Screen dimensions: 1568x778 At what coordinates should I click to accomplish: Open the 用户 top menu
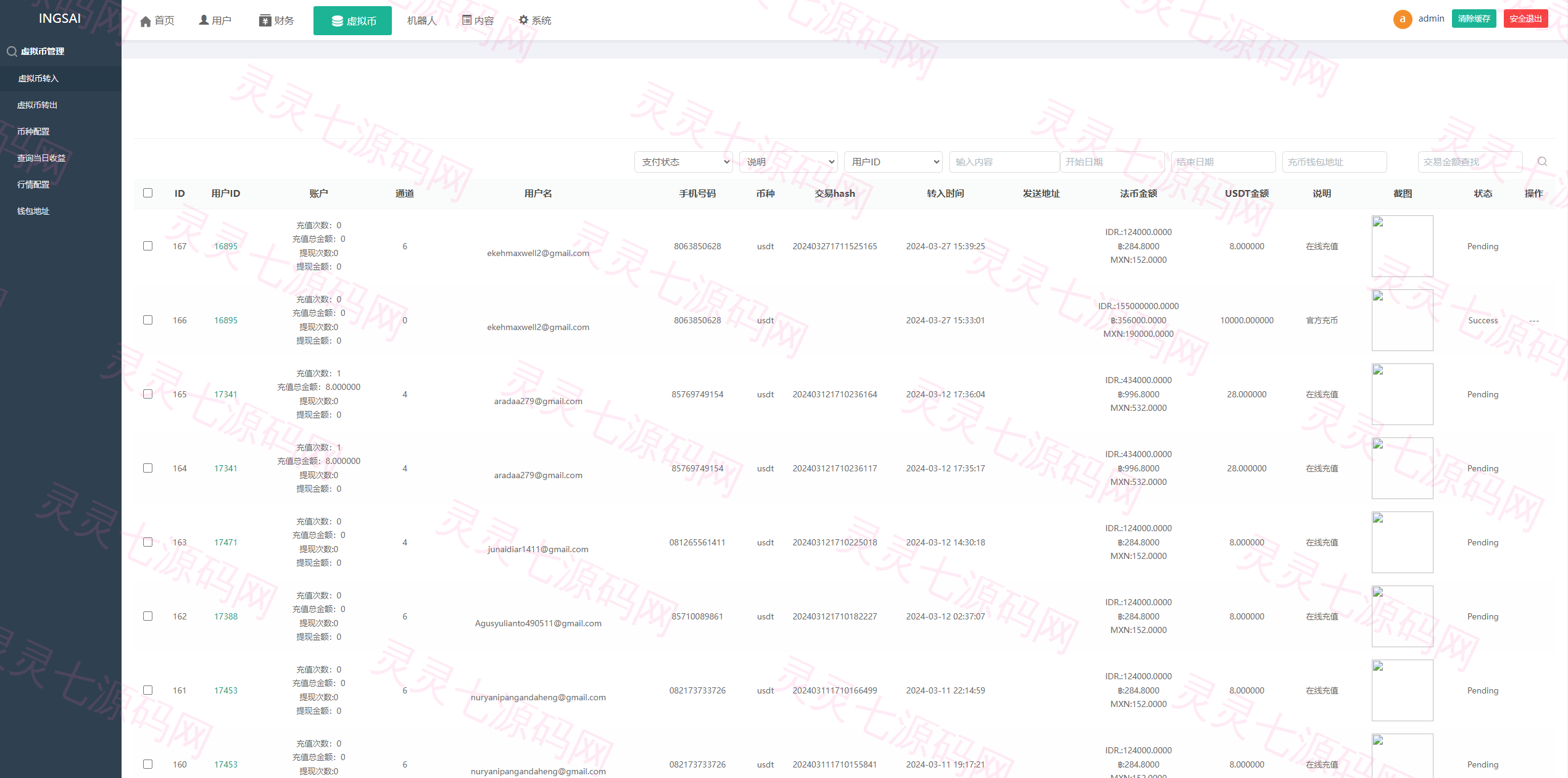pyautogui.click(x=215, y=21)
